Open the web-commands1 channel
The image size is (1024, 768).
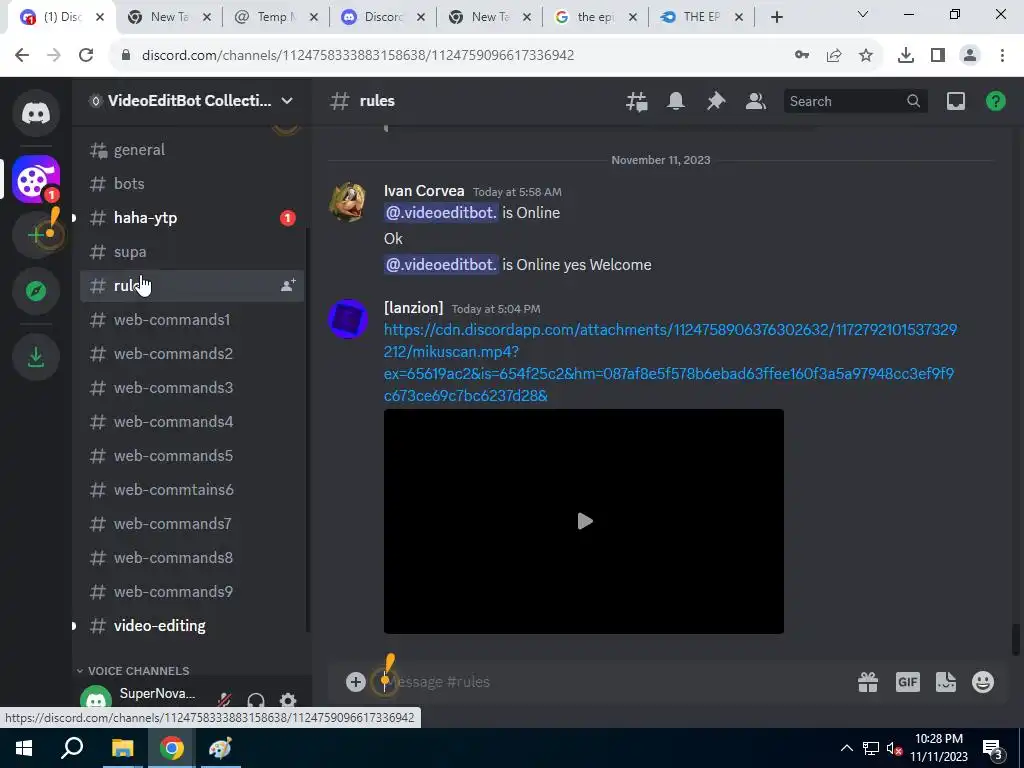click(192, 319)
